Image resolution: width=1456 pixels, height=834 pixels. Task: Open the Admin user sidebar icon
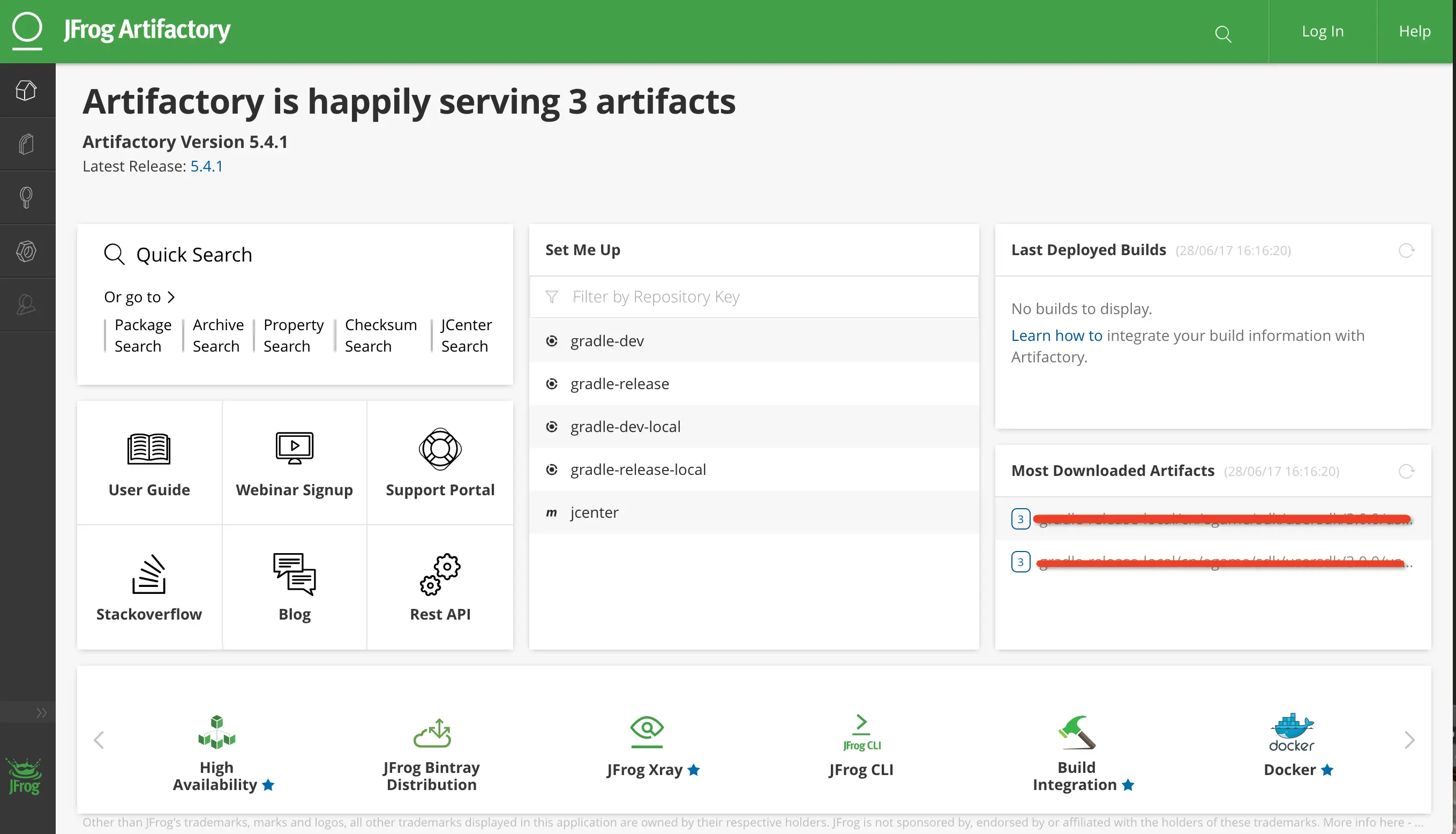tap(26, 304)
